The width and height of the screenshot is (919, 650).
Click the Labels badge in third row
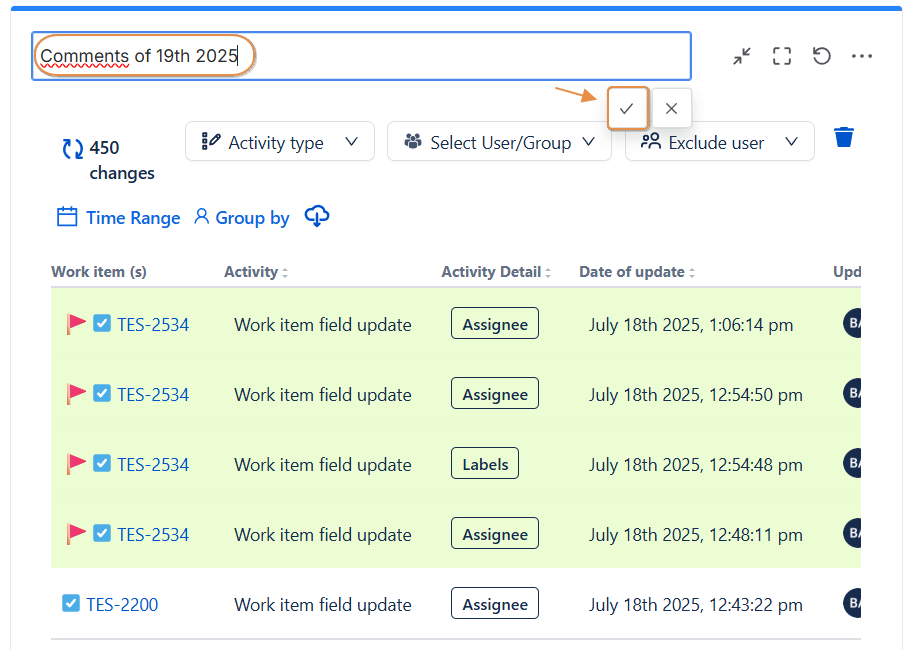click(x=485, y=464)
